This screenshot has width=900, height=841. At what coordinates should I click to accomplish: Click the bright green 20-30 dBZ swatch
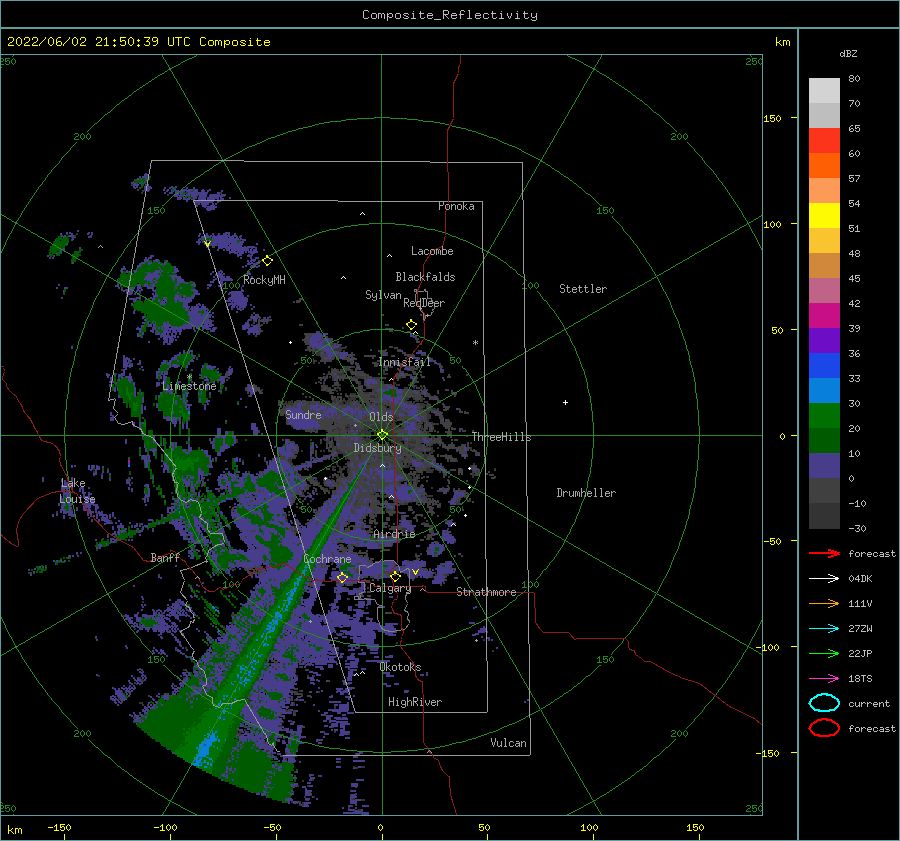pyautogui.click(x=824, y=416)
